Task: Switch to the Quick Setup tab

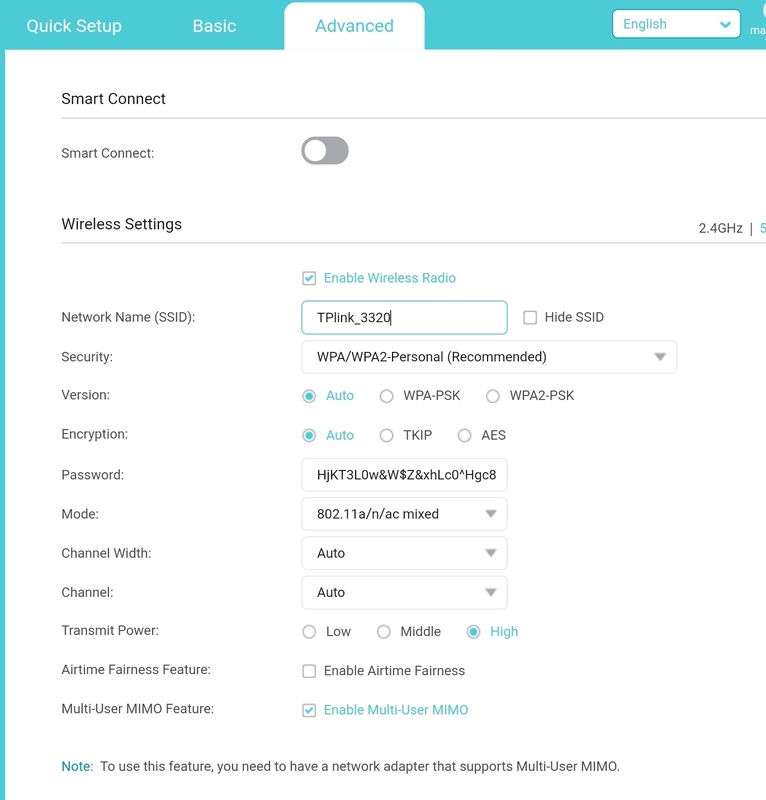Action: pyautogui.click(x=74, y=26)
